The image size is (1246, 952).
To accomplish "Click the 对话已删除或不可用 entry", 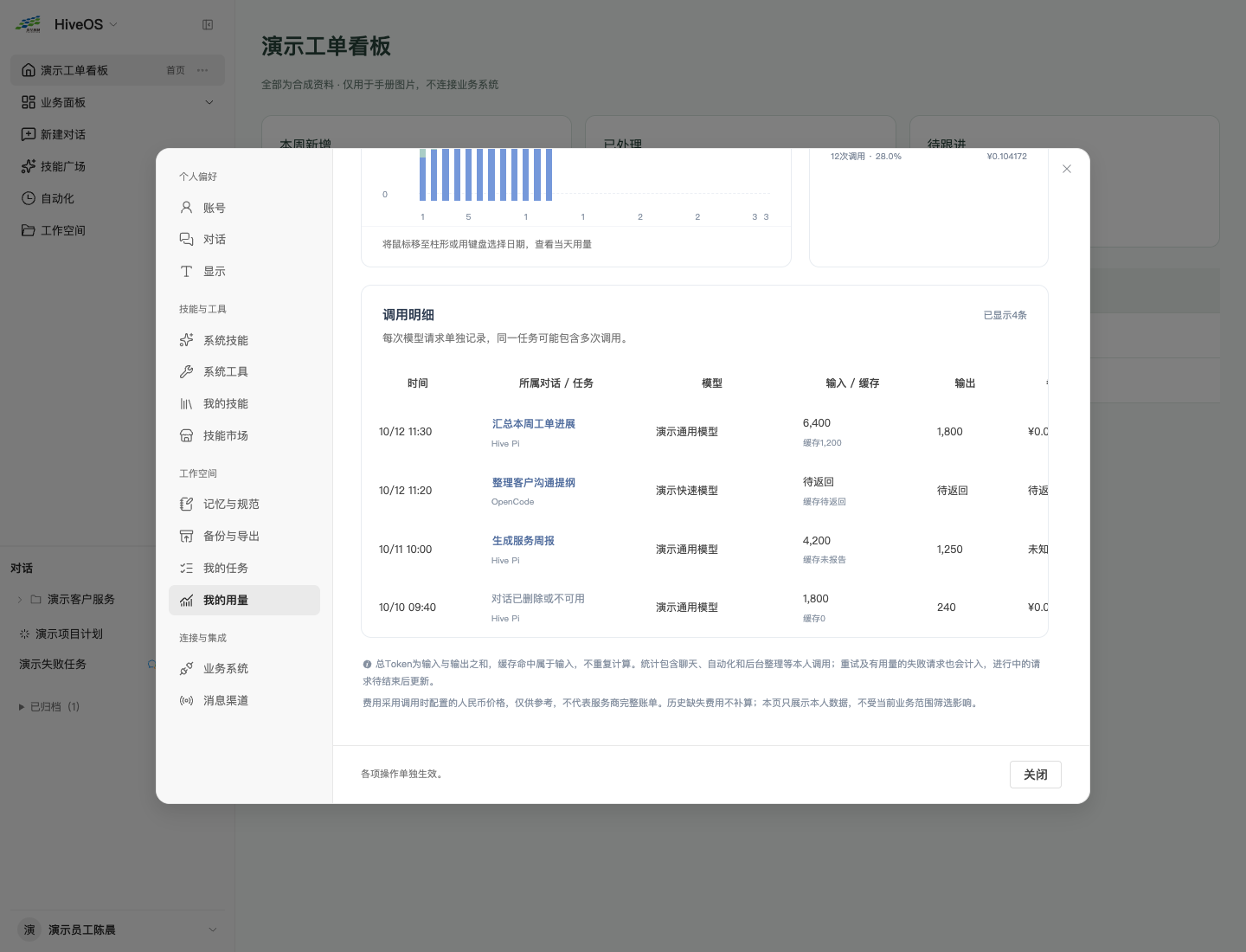I will pyautogui.click(x=538, y=599).
